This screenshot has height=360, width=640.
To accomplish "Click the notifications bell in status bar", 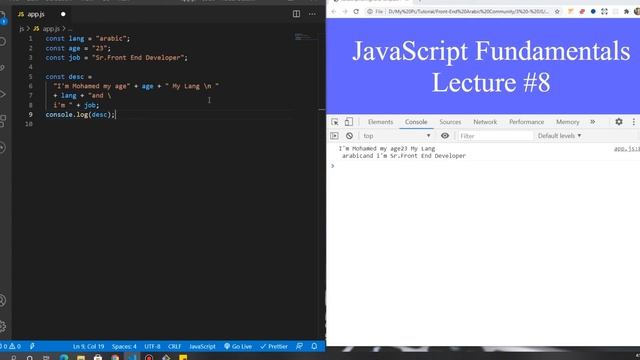I will (314, 346).
